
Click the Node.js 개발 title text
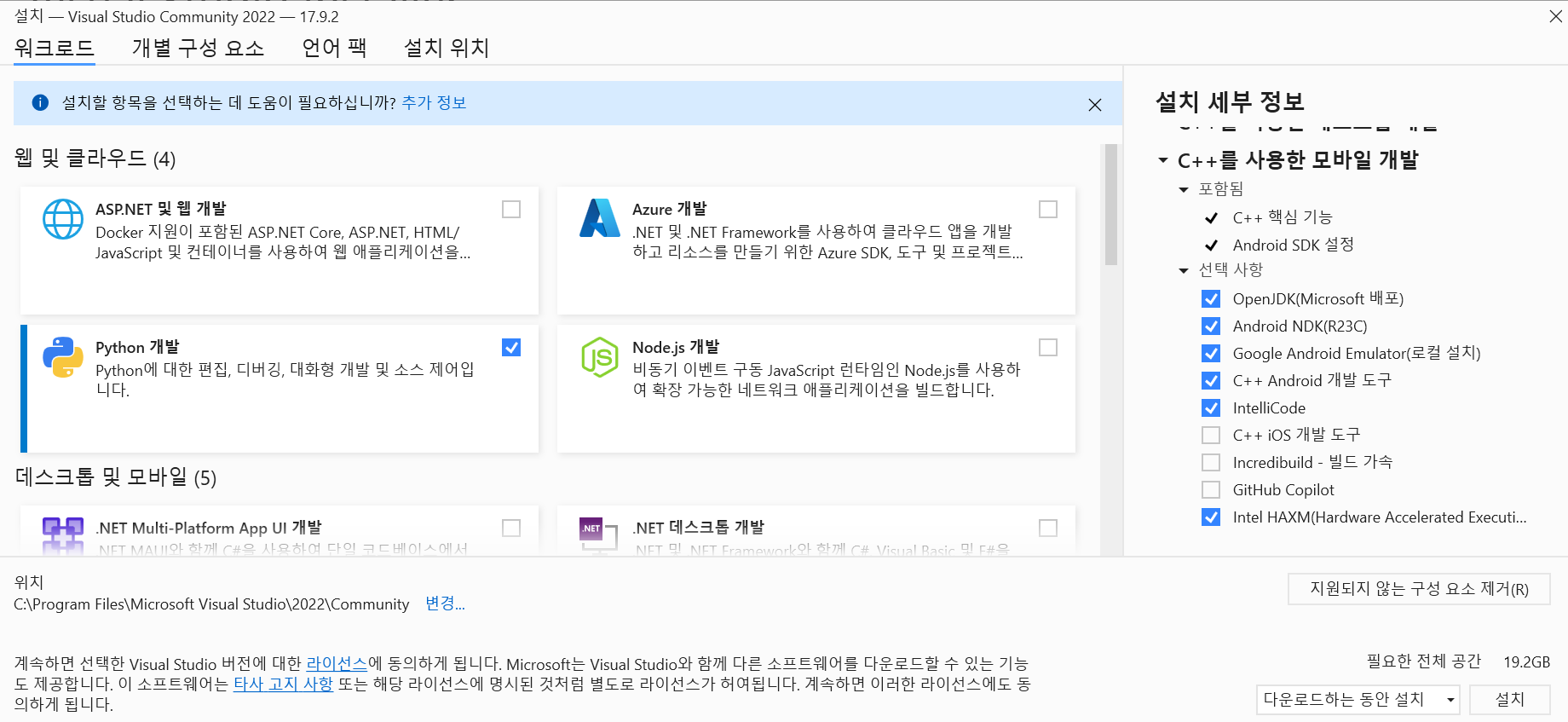676,348
